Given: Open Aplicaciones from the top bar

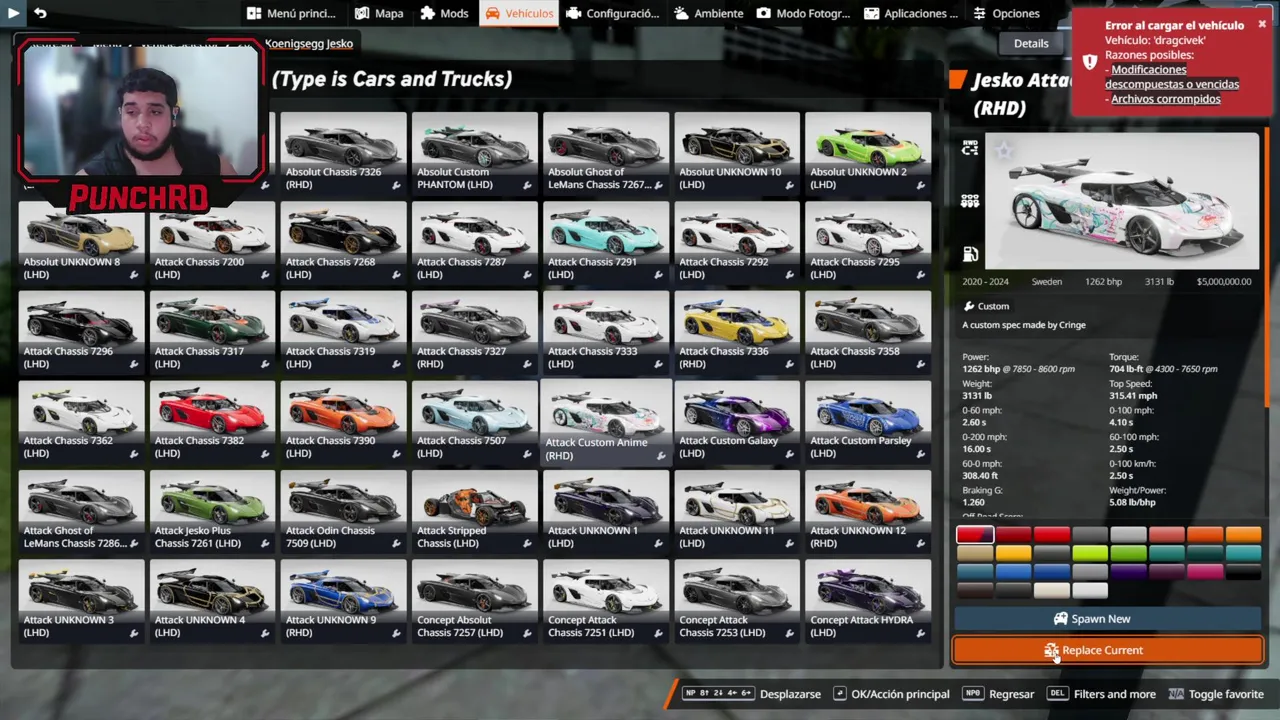Looking at the screenshot, I should click(x=911, y=13).
